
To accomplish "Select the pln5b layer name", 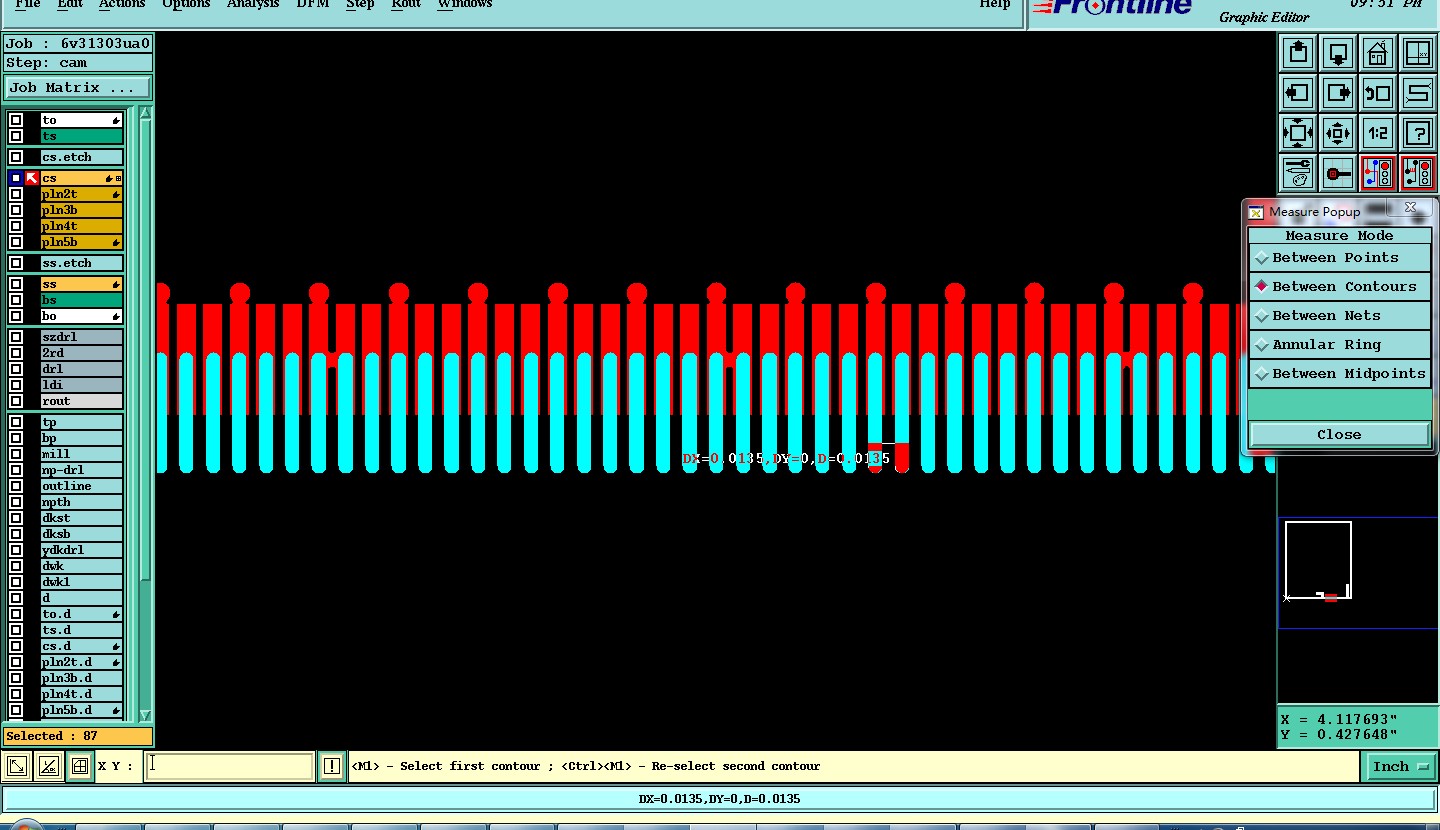I will coord(82,242).
